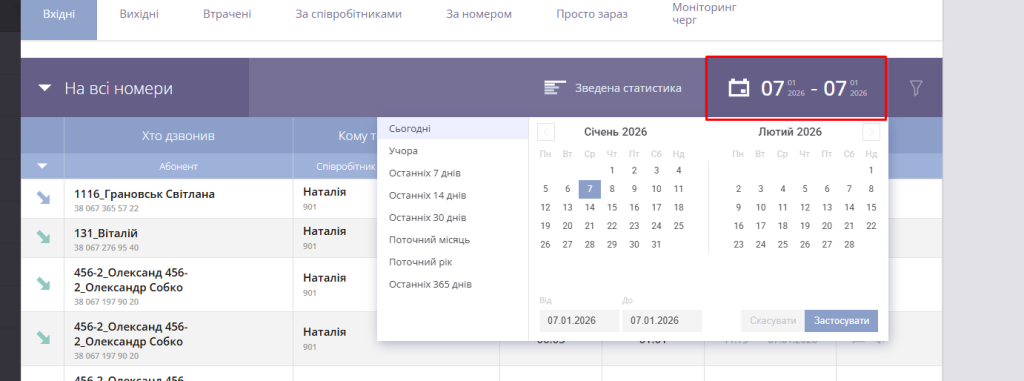Select February 28 in Лютий calendar
1024x381 pixels.
(x=849, y=244)
